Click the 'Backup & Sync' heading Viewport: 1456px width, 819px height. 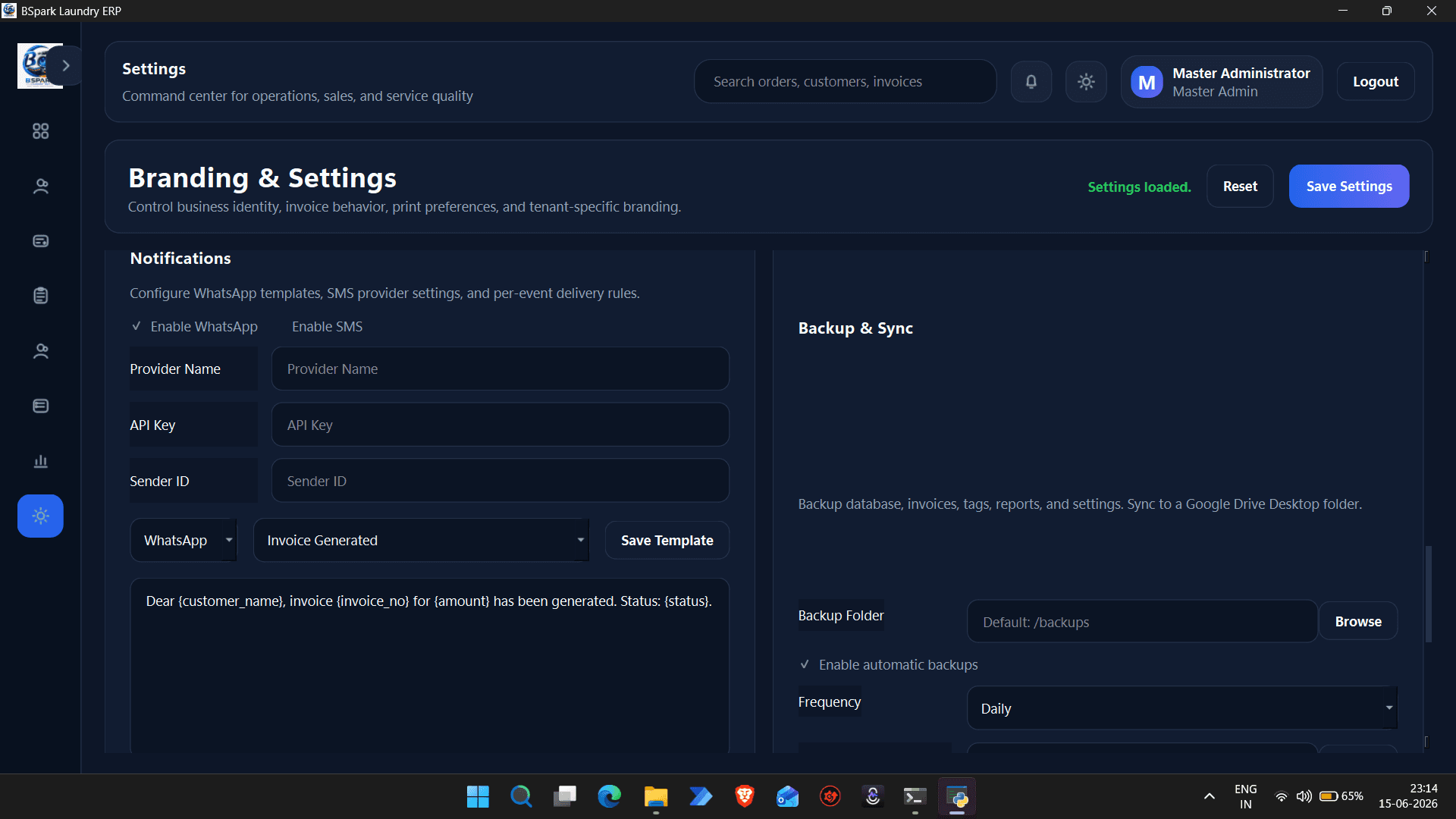(x=855, y=328)
